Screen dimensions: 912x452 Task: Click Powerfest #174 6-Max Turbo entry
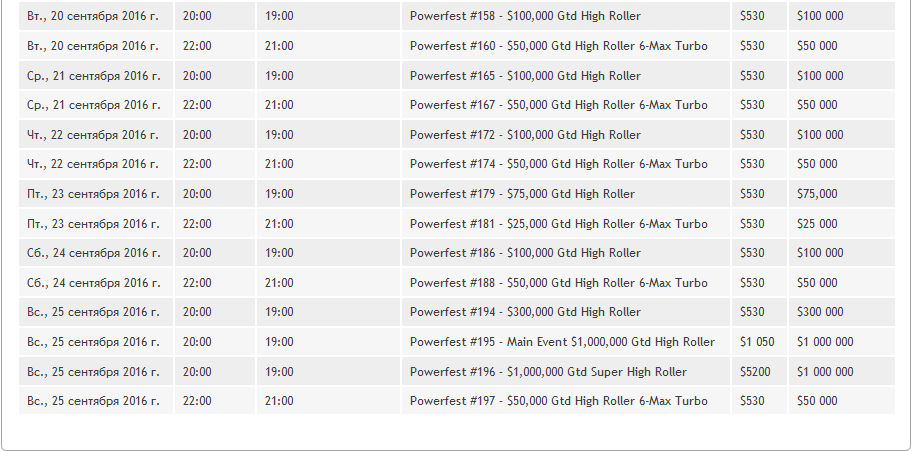[558, 164]
